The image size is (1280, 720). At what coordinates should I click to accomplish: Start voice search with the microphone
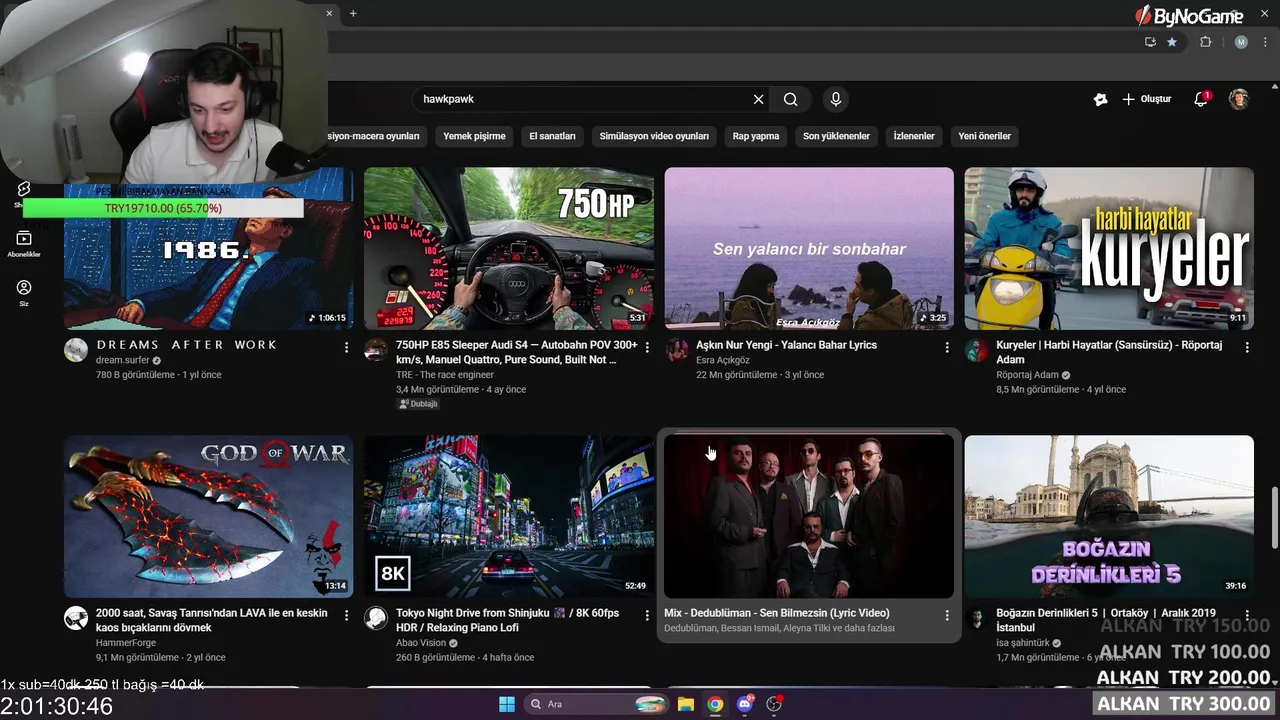pos(836,99)
